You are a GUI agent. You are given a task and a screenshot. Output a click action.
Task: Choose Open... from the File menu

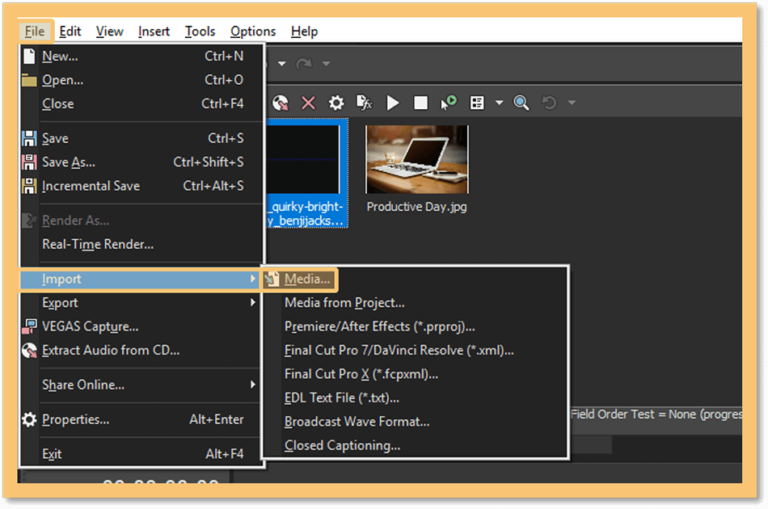tap(142, 80)
